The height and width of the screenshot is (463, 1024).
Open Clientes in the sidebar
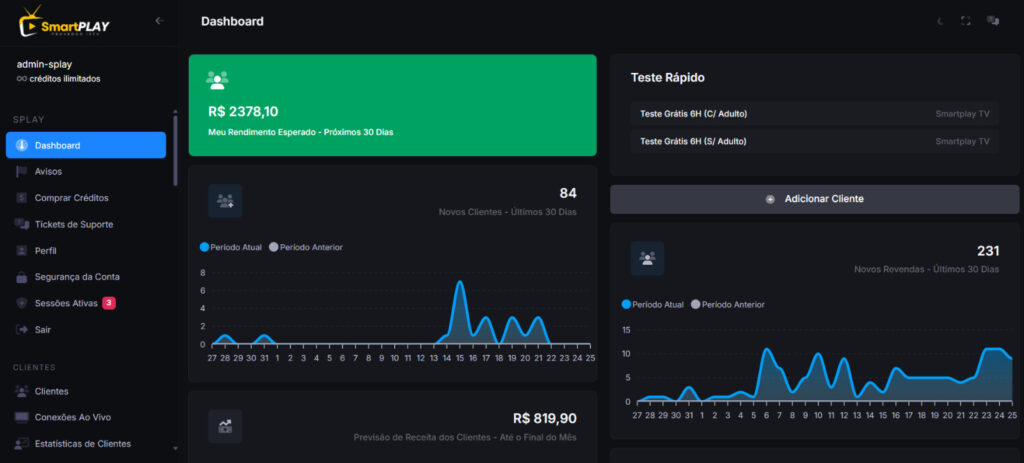click(x=51, y=391)
